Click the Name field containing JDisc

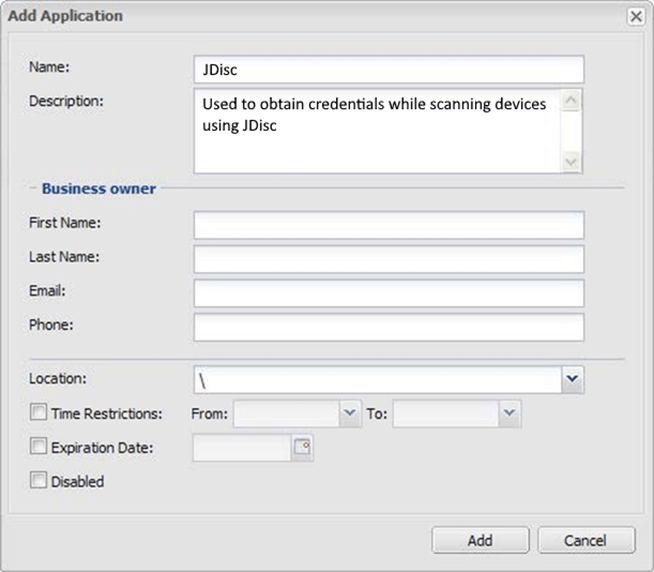click(389, 69)
